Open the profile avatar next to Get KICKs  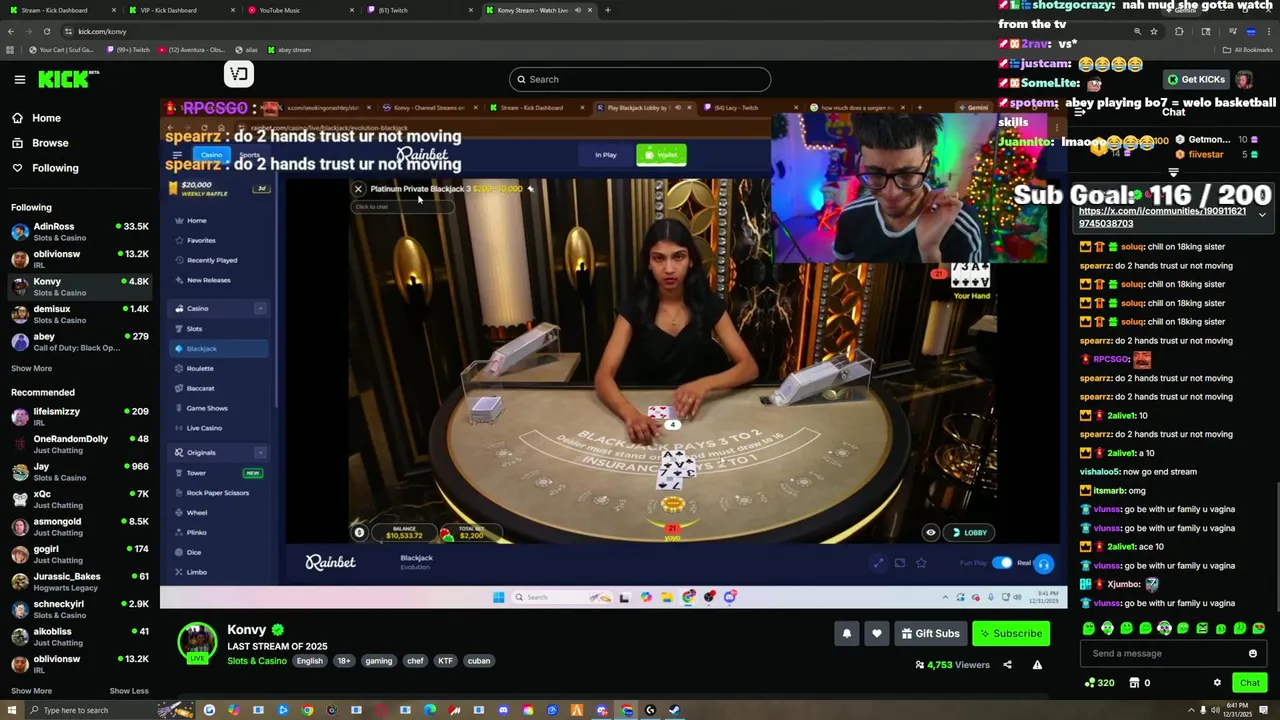(1243, 79)
